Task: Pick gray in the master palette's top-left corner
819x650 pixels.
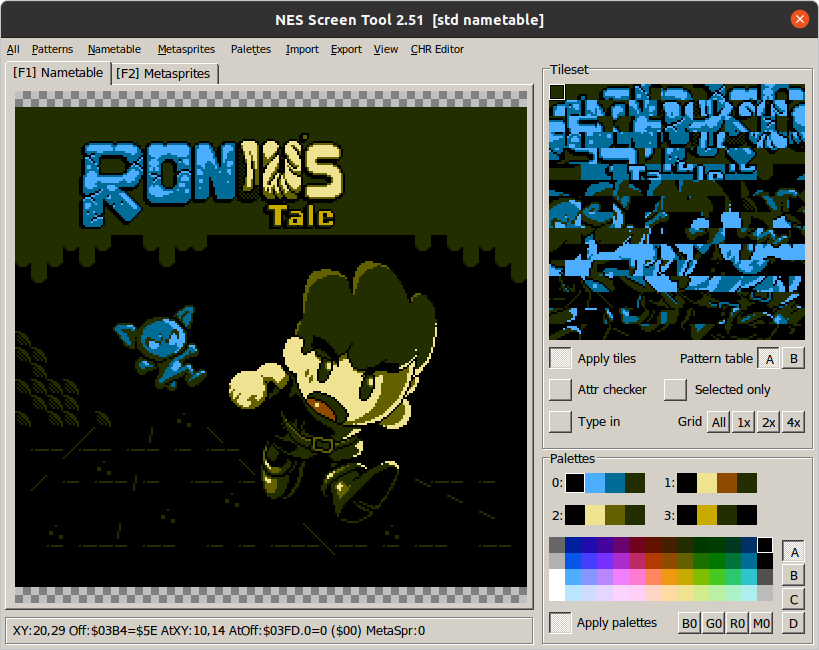Action: click(557, 545)
